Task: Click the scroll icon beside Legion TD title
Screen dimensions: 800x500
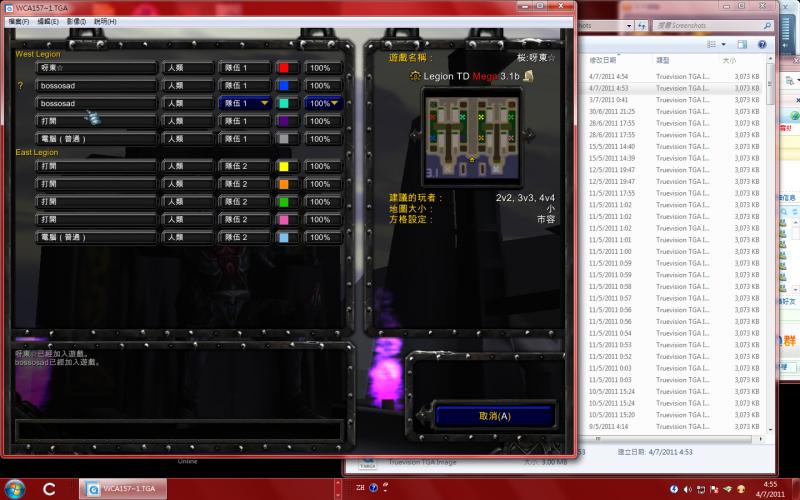Action: pos(529,76)
